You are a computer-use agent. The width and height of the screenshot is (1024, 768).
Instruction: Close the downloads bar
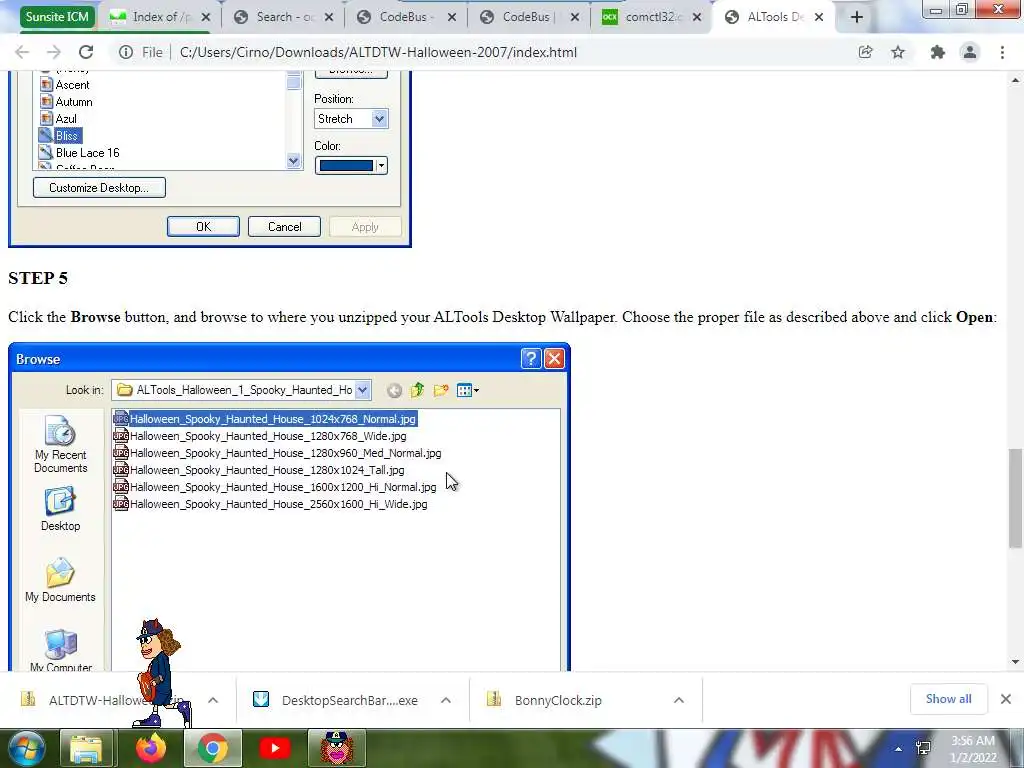point(1006,699)
